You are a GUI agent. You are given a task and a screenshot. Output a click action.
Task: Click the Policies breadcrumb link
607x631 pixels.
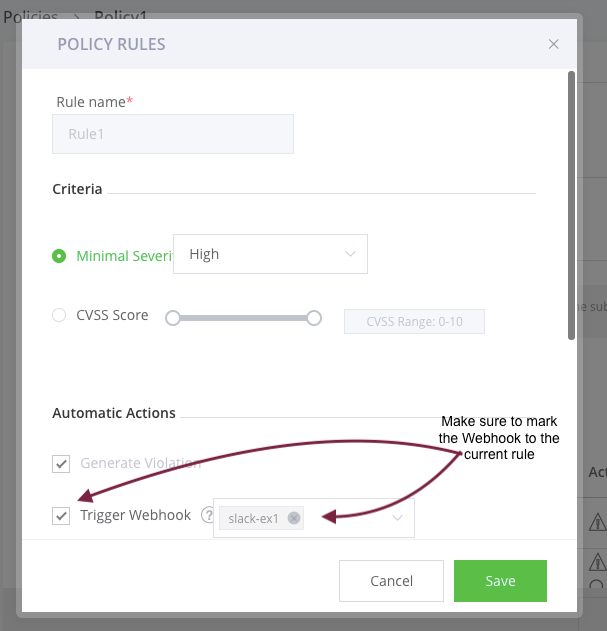[28, 17]
